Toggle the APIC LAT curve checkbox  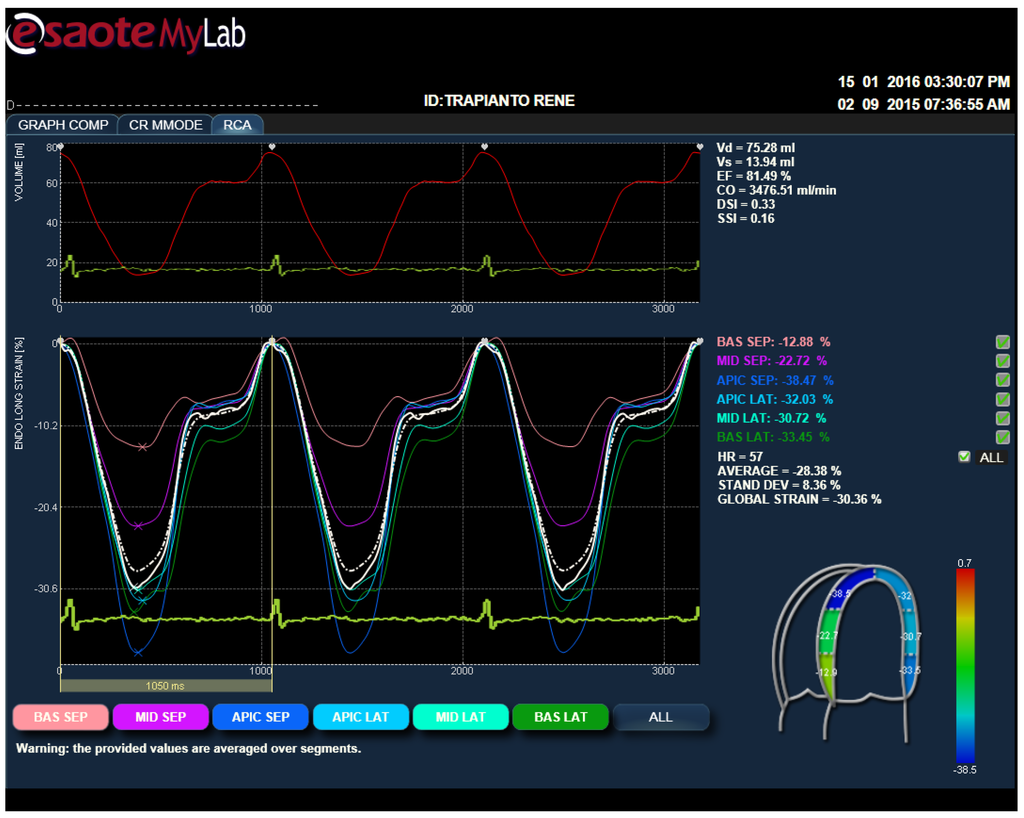[x=1002, y=399]
